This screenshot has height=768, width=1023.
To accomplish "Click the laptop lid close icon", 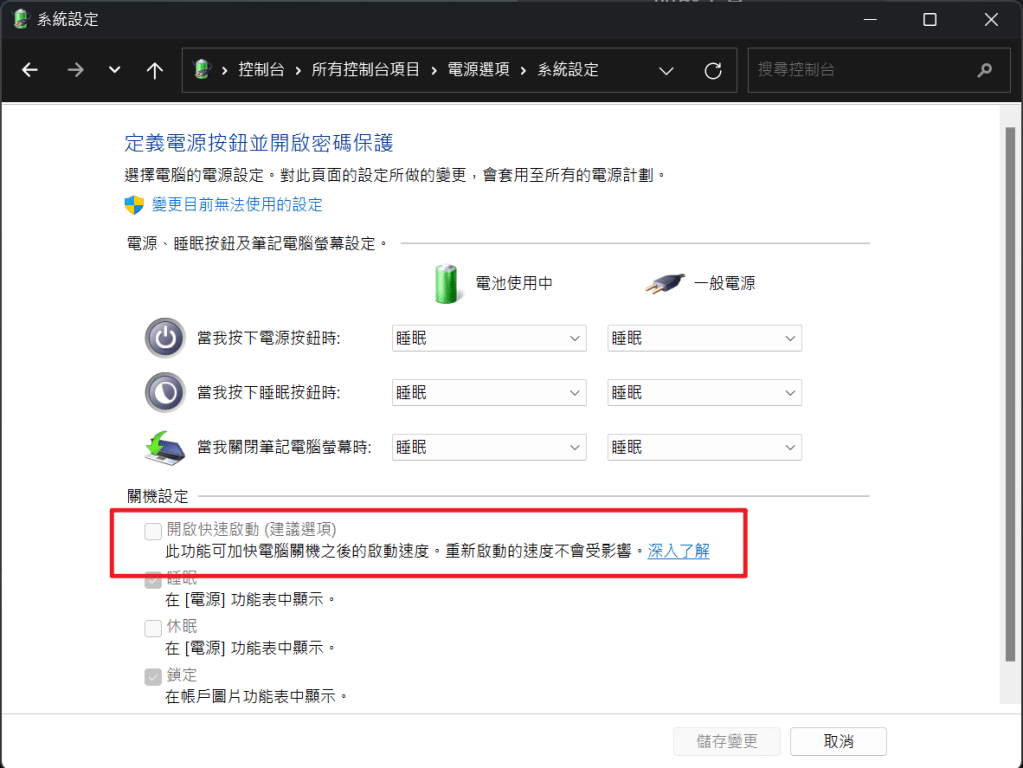I will click(165, 448).
